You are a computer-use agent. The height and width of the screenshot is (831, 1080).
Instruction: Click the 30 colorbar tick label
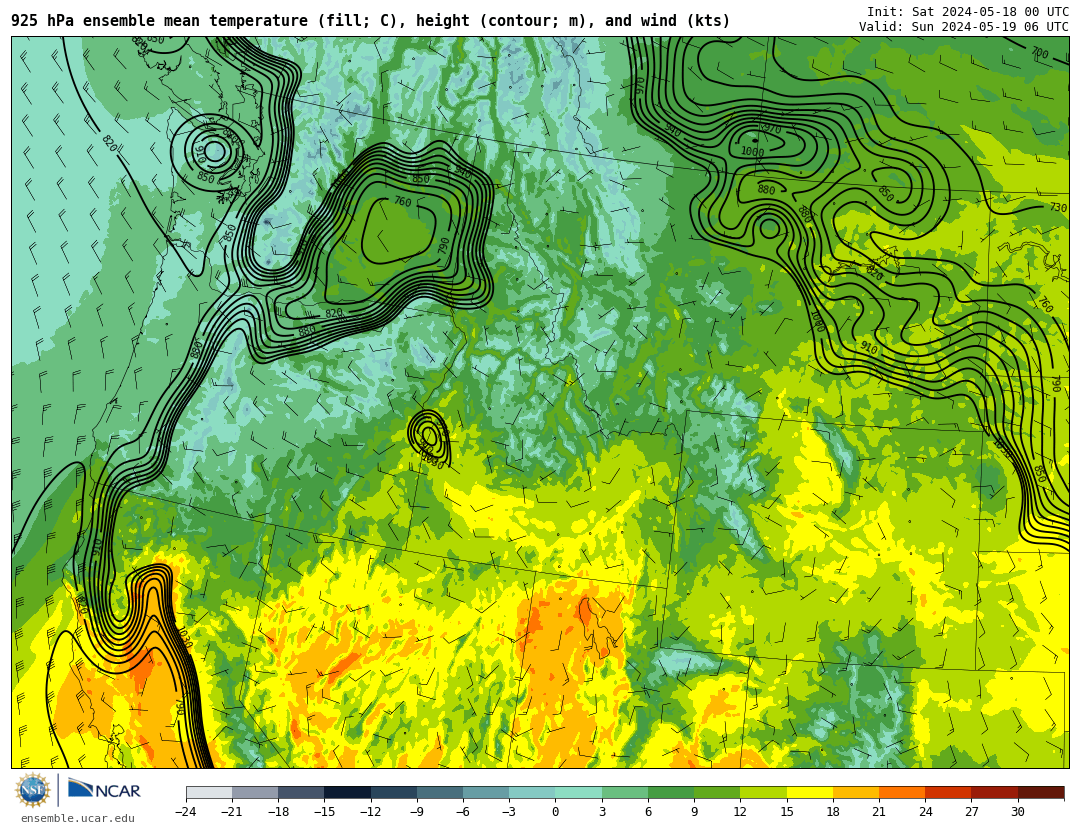coord(1017,812)
